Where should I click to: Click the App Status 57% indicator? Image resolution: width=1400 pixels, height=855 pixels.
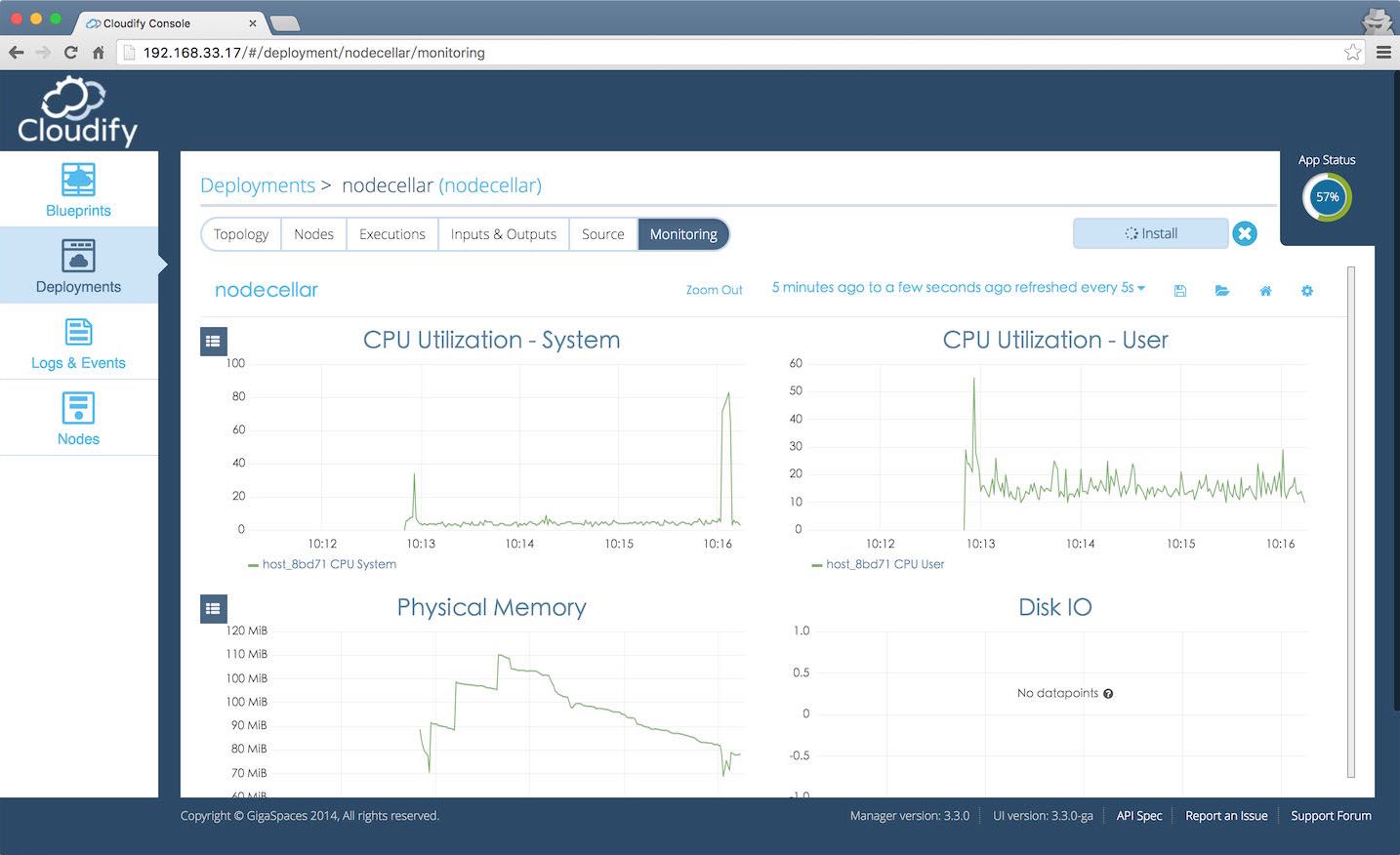(1327, 197)
